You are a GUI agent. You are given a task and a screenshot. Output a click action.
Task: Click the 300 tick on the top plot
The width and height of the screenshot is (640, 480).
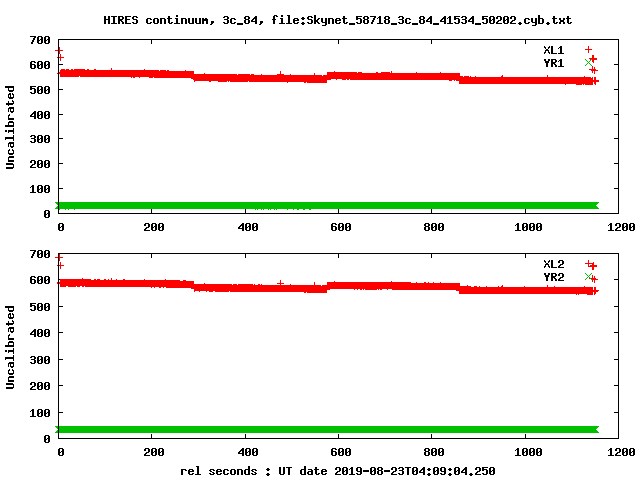(x=40, y=139)
